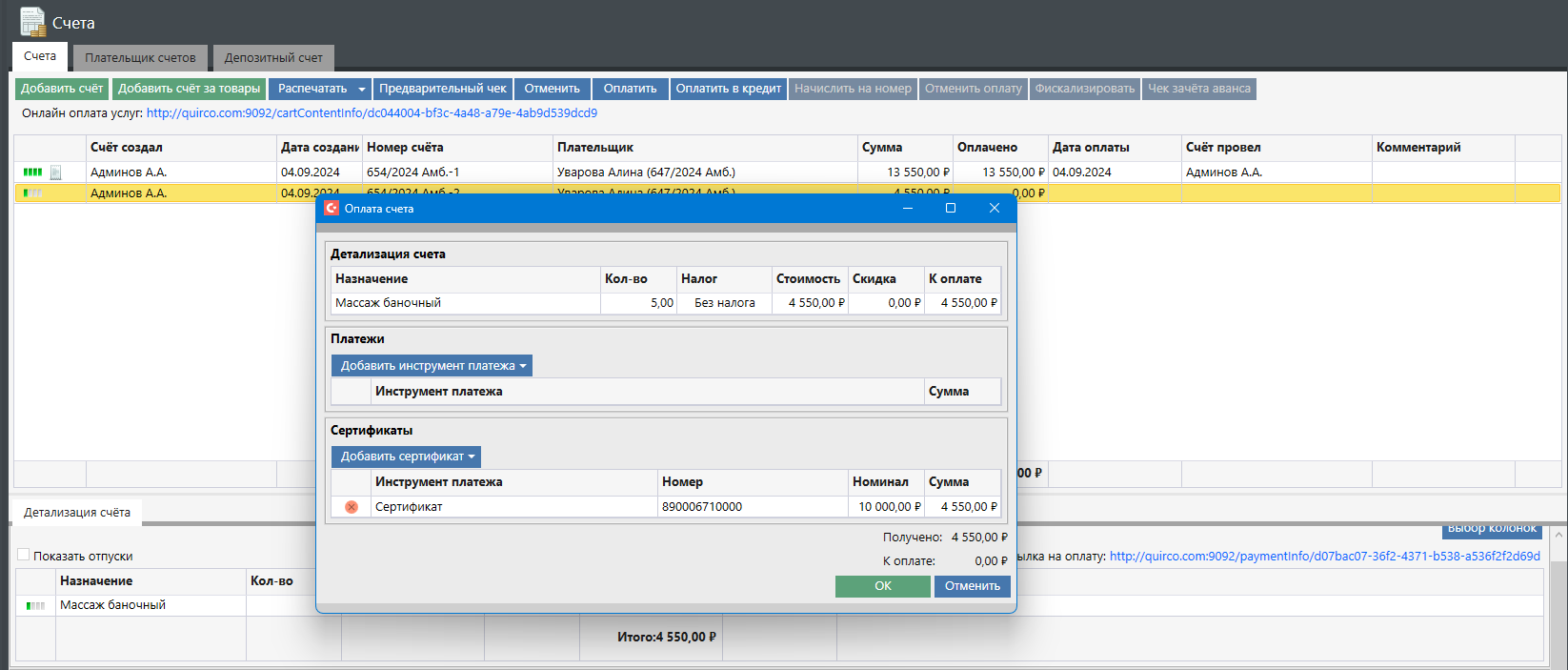Click the Предварительный чек button
Image resolution: width=1568 pixels, height=670 pixels.
point(442,89)
